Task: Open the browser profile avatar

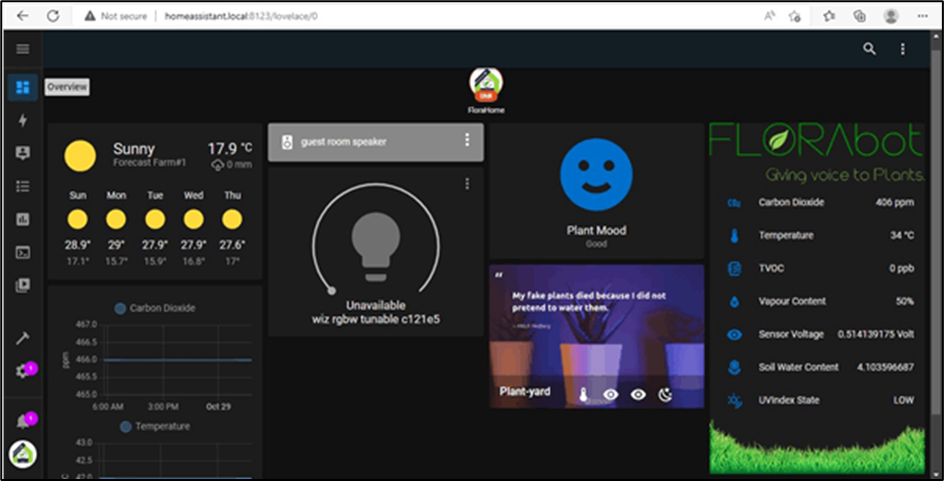Action: 892,16
